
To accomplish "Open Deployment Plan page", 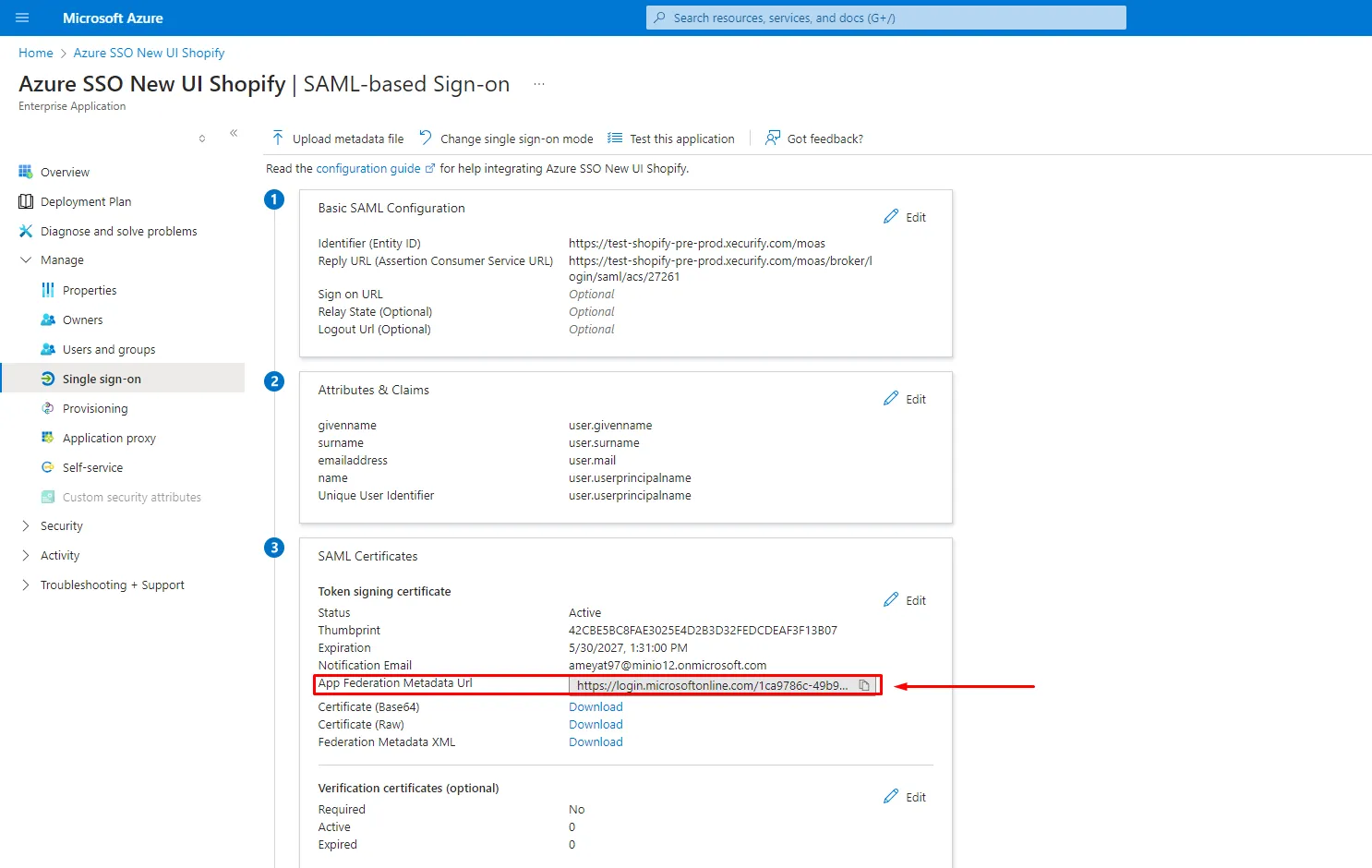I will (x=86, y=201).
